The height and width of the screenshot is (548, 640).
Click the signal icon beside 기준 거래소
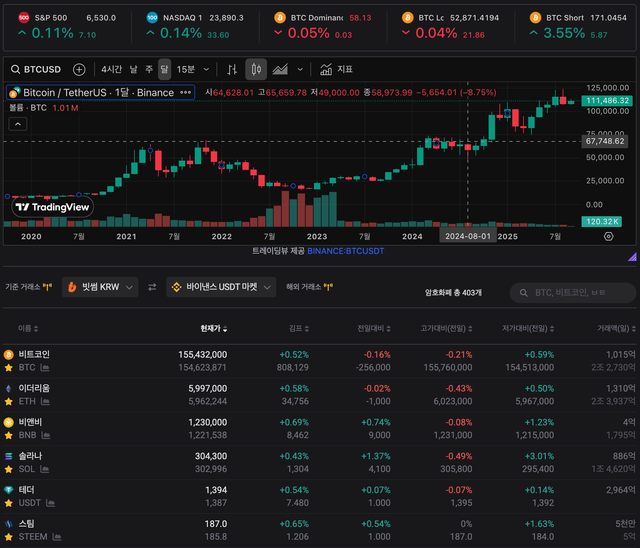coord(47,287)
